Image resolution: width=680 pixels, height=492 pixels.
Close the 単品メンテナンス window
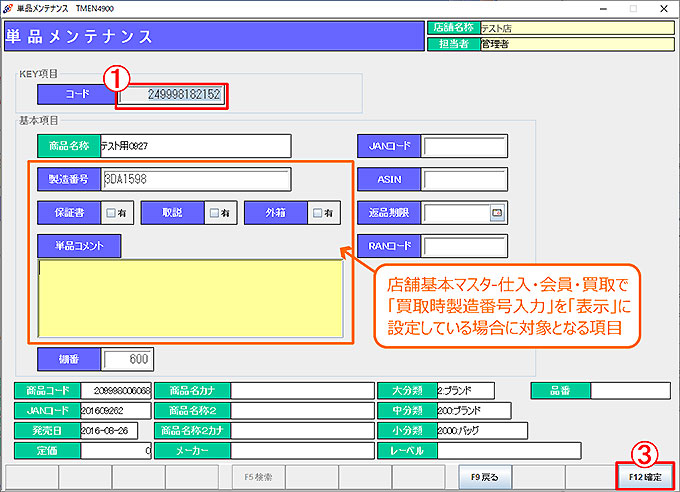tap(664, 8)
